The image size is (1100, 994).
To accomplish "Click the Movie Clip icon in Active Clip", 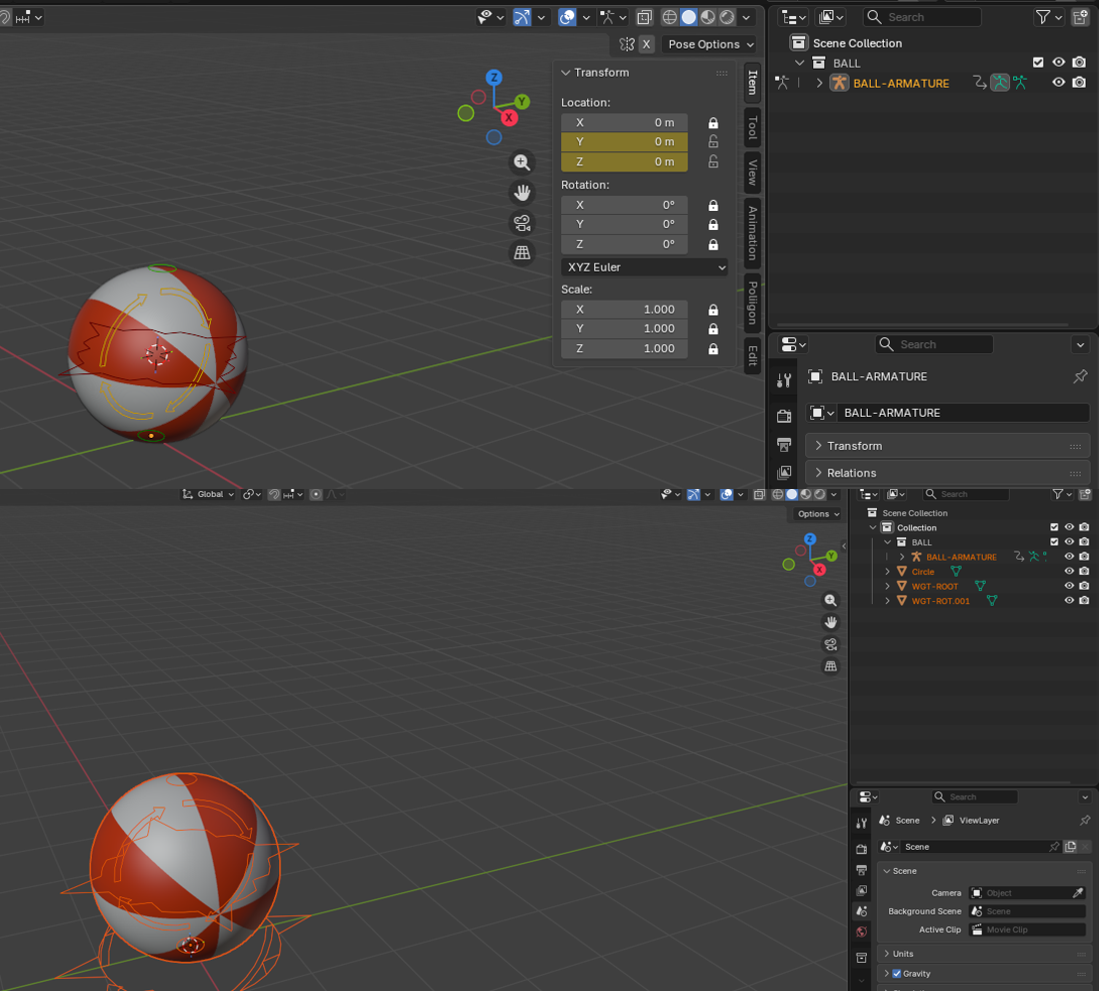I will [977, 930].
